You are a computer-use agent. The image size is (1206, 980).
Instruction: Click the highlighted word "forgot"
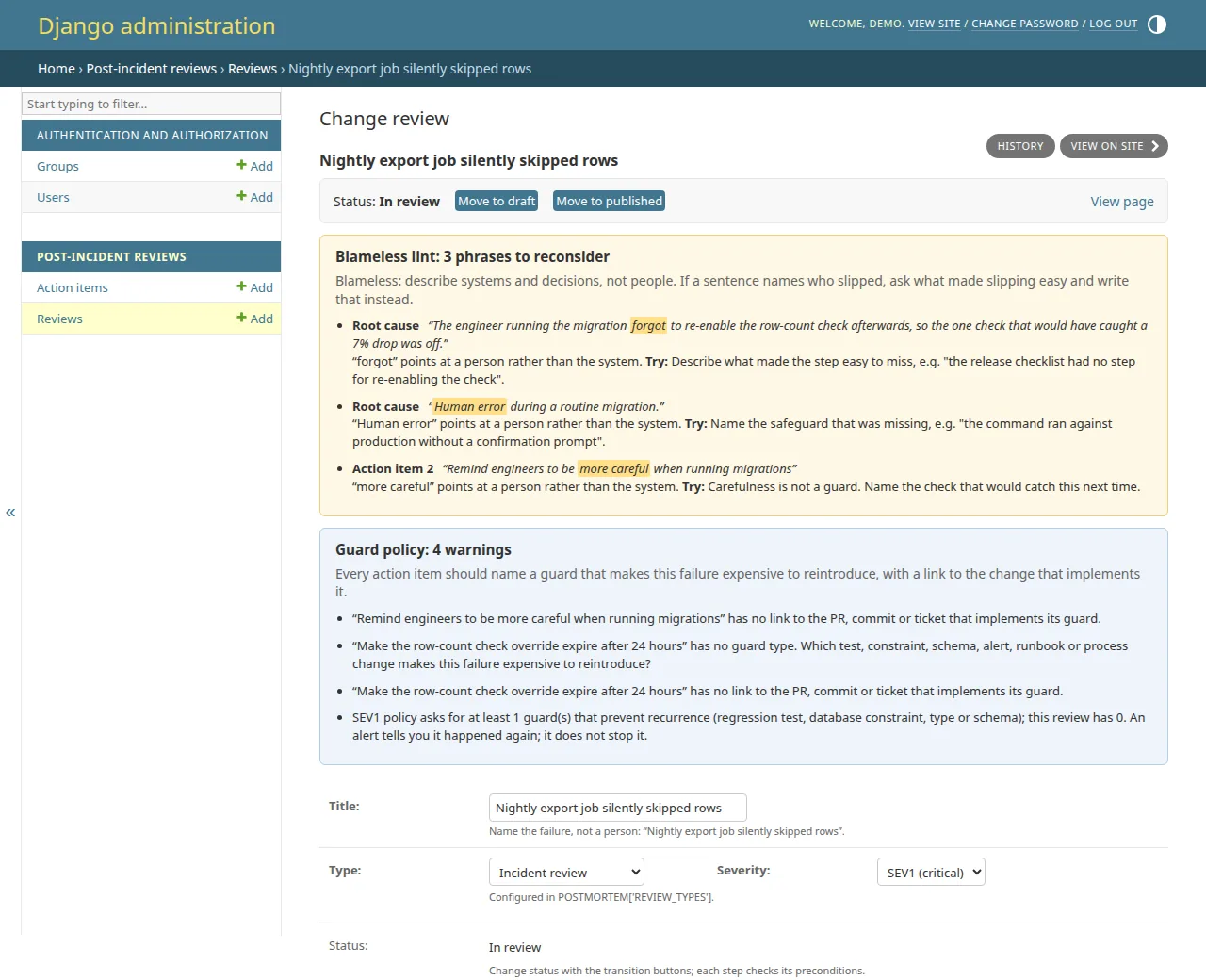(648, 325)
